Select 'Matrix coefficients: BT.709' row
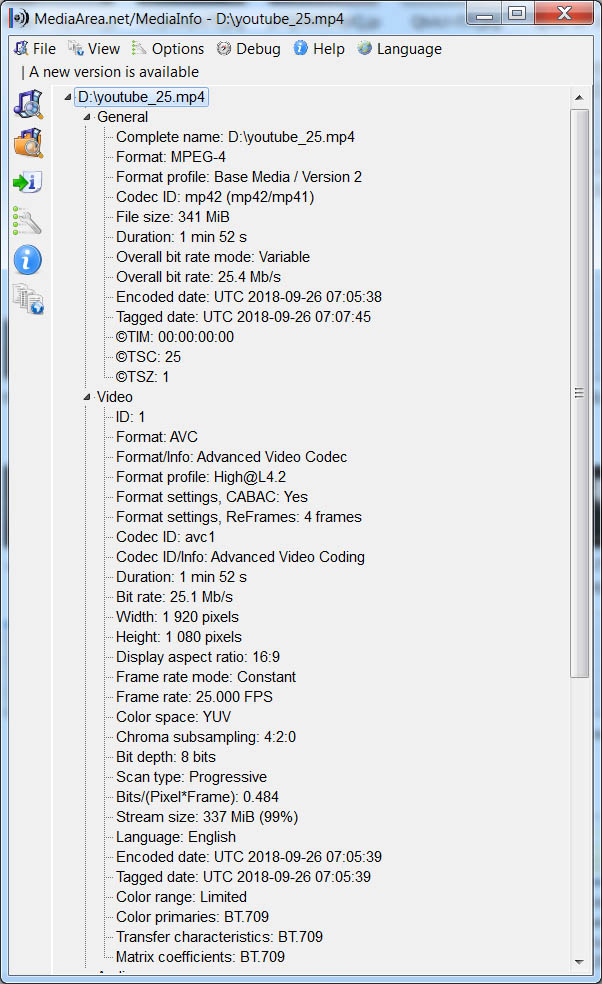The height and width of the screenshot is (984, 602). [x=200, y=958]
